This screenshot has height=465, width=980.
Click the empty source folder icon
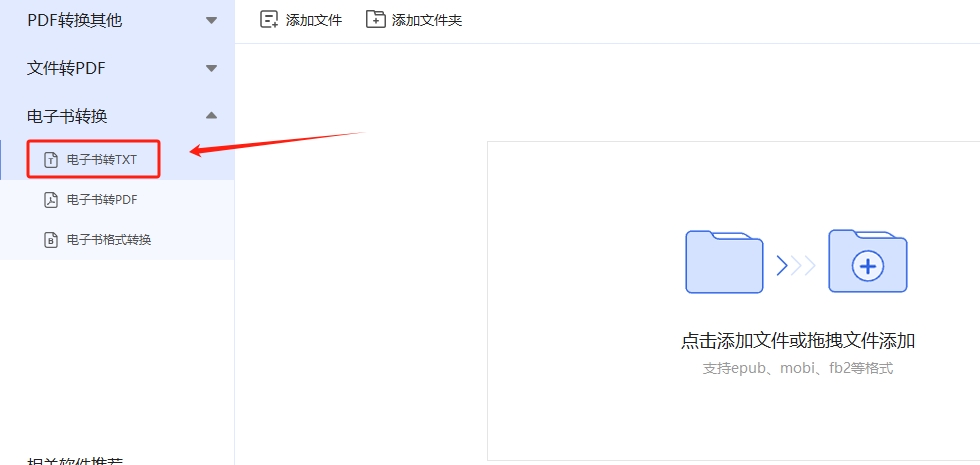click(x=724, y=261)
